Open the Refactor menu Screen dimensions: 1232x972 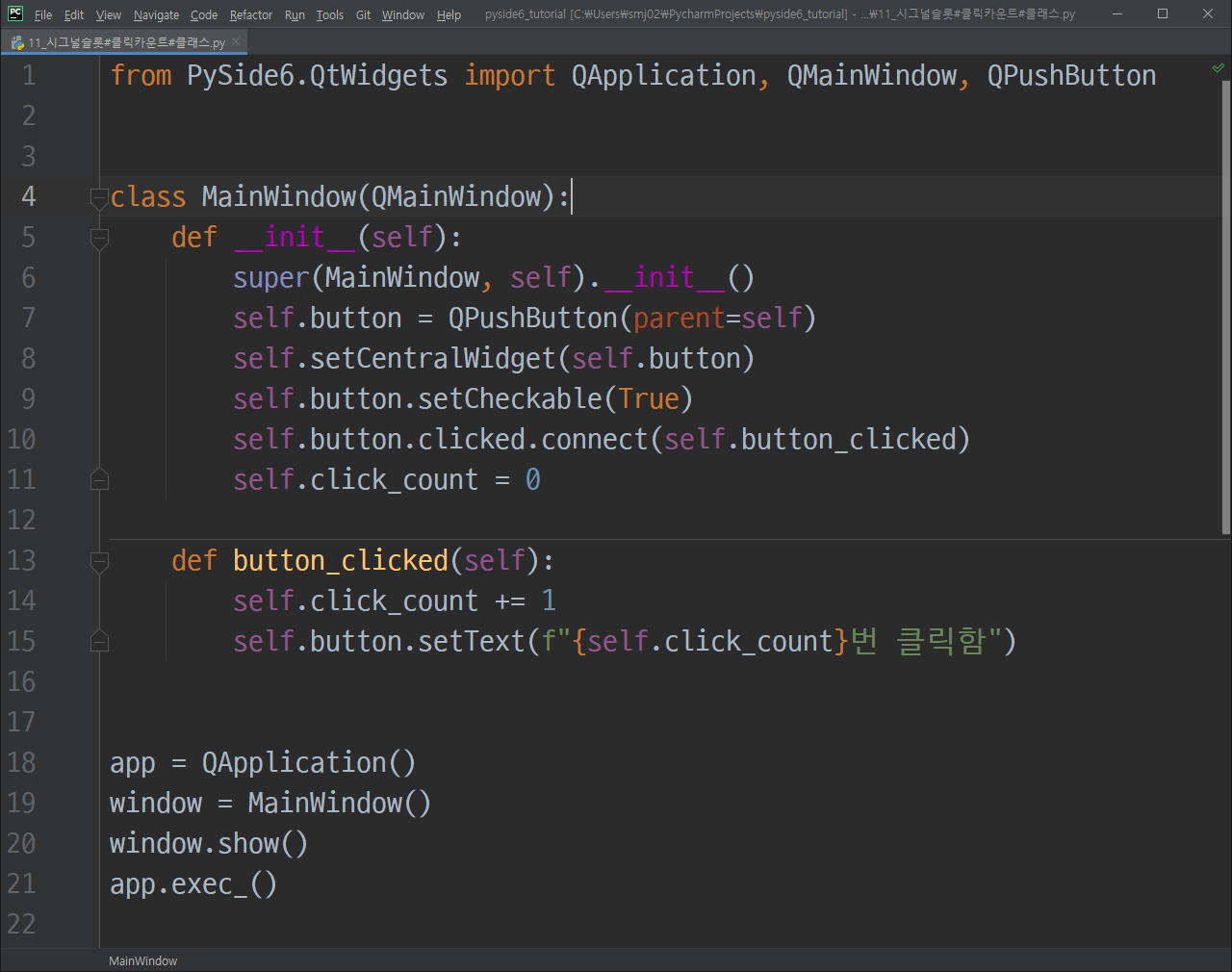click(x=251, y=14)
